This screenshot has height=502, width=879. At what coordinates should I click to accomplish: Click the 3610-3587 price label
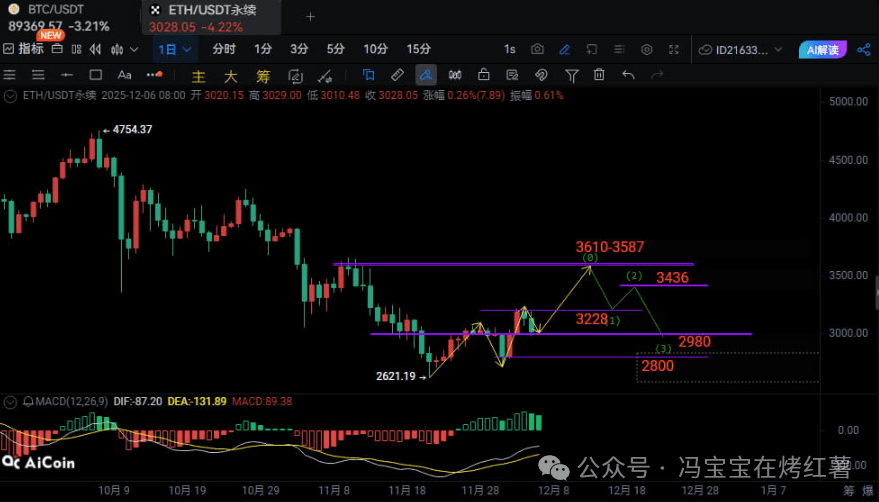610,247
